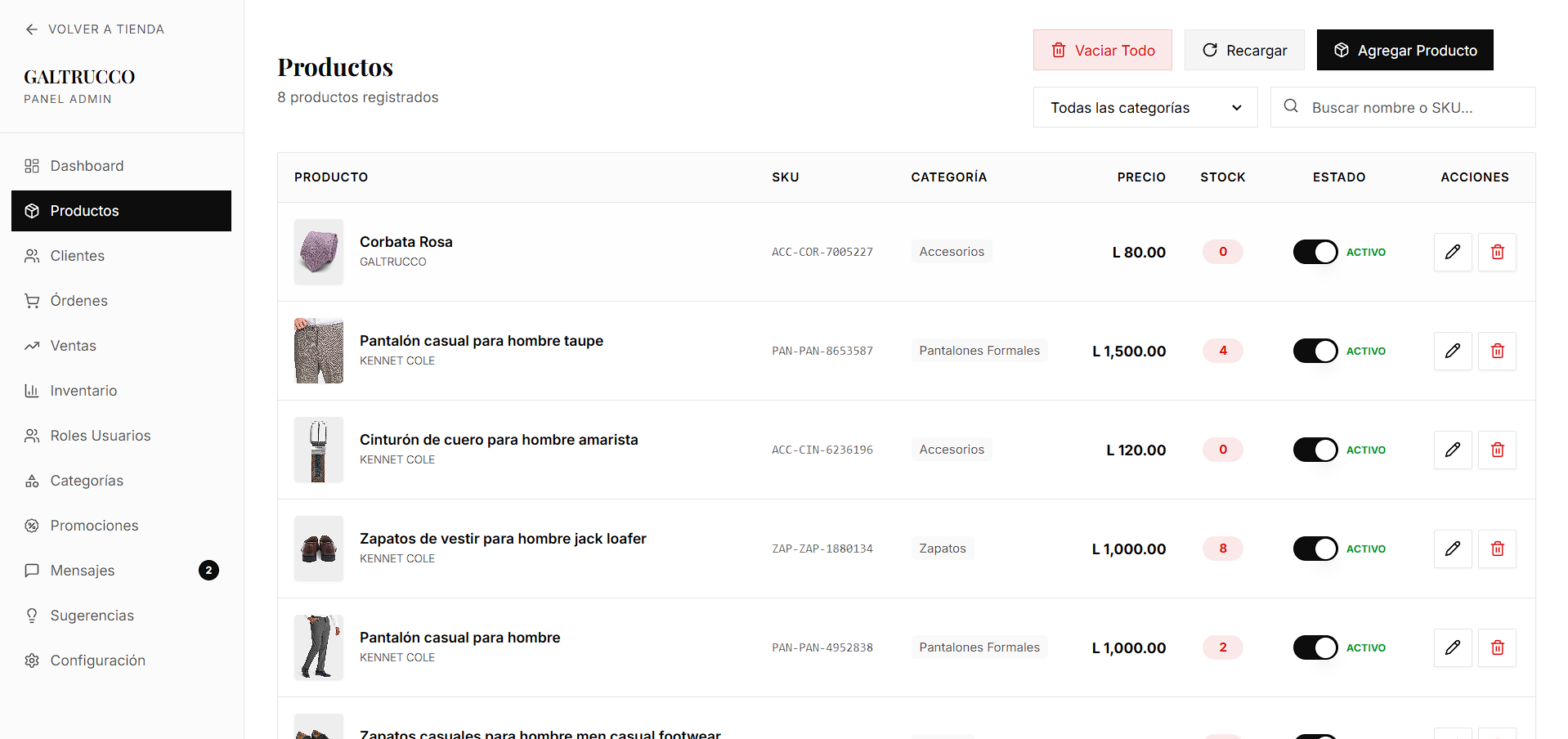The image size is (1568, 739).
Task: Switch off Cinturón de cuero active state
Action: pos(1315,450)
